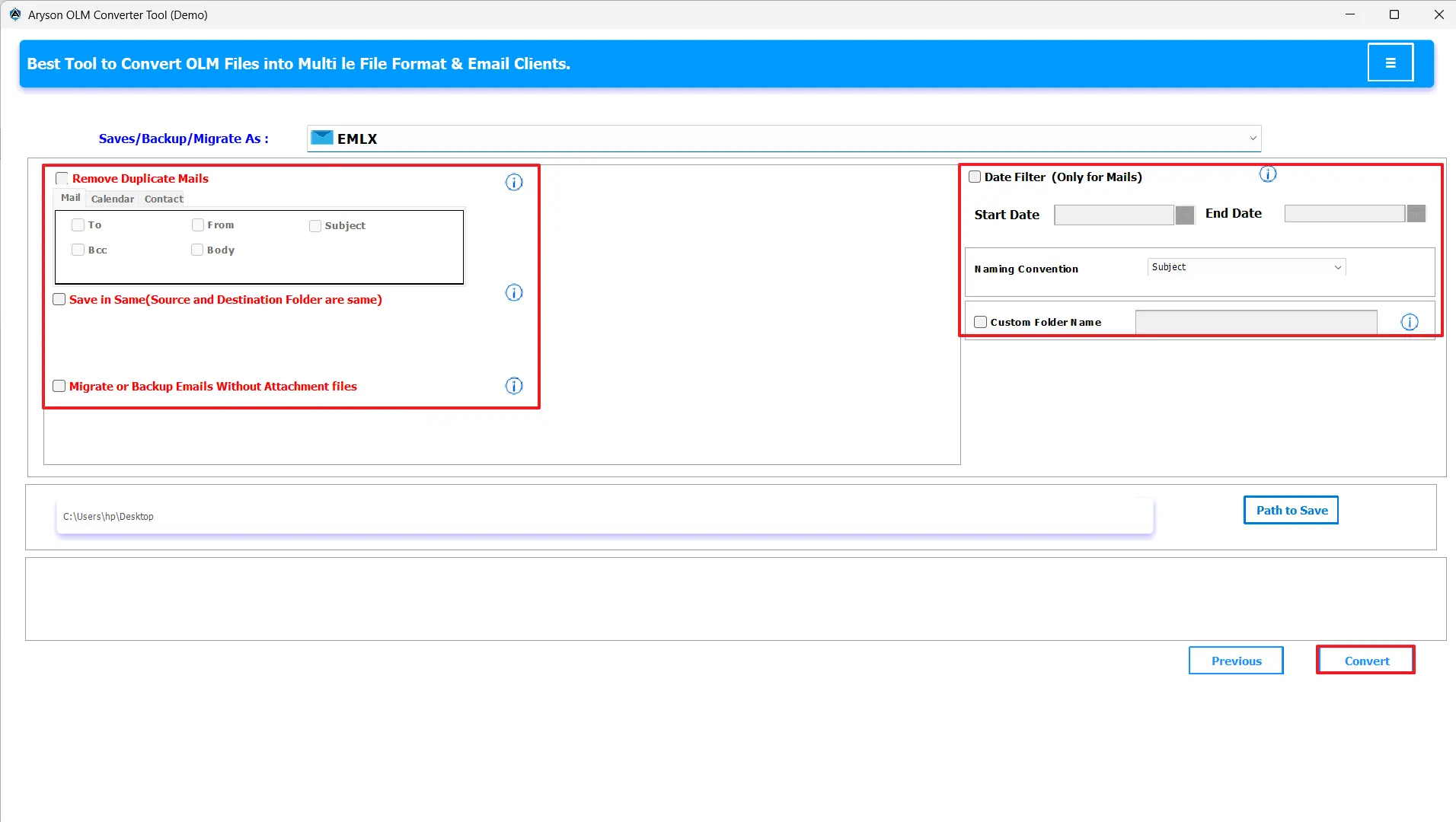Screen dimensions: 1456x822
Task: Click the Start Date input field
Action: click(1114, 215)
